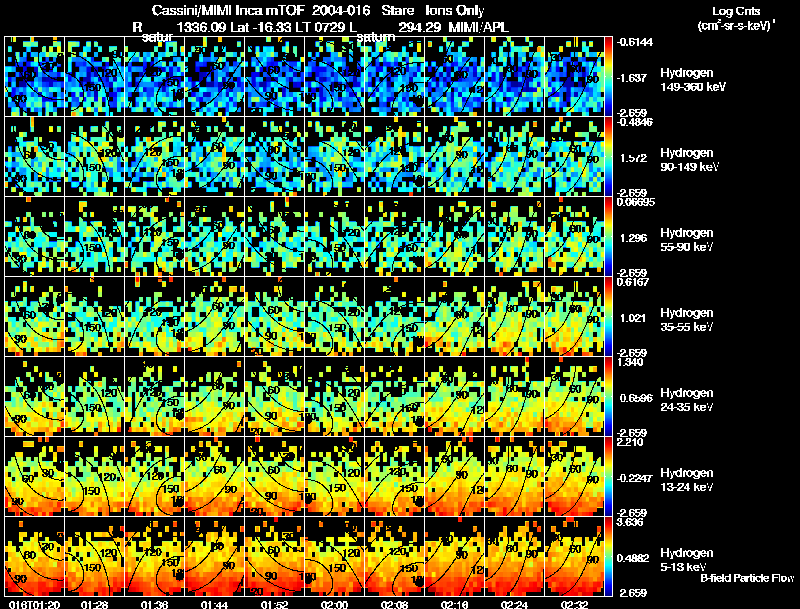Open the 35-55 keV image panel at 02:16
Screen dimensions: 800x609
coord(455,317)
